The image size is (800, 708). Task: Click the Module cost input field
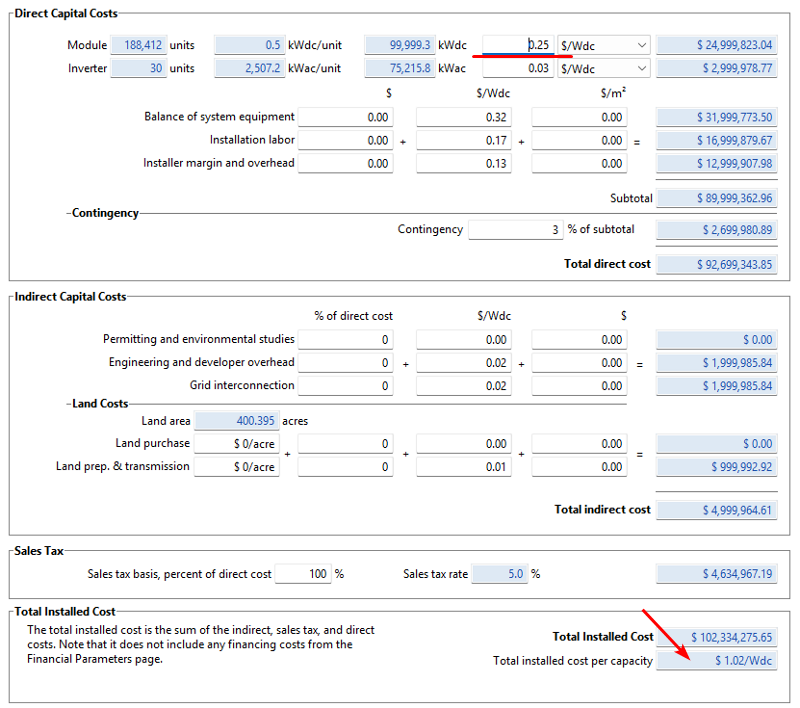tap(518, 45)
